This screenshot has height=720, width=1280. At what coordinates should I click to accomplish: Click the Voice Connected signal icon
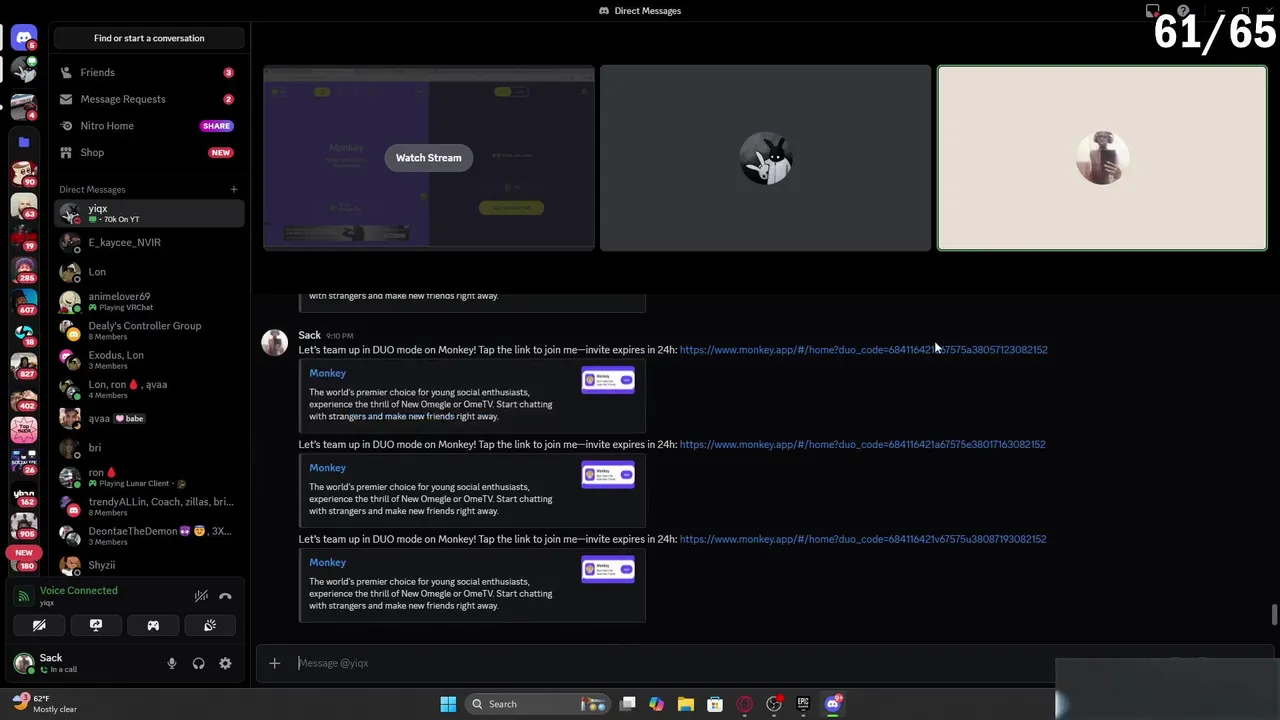23,596
